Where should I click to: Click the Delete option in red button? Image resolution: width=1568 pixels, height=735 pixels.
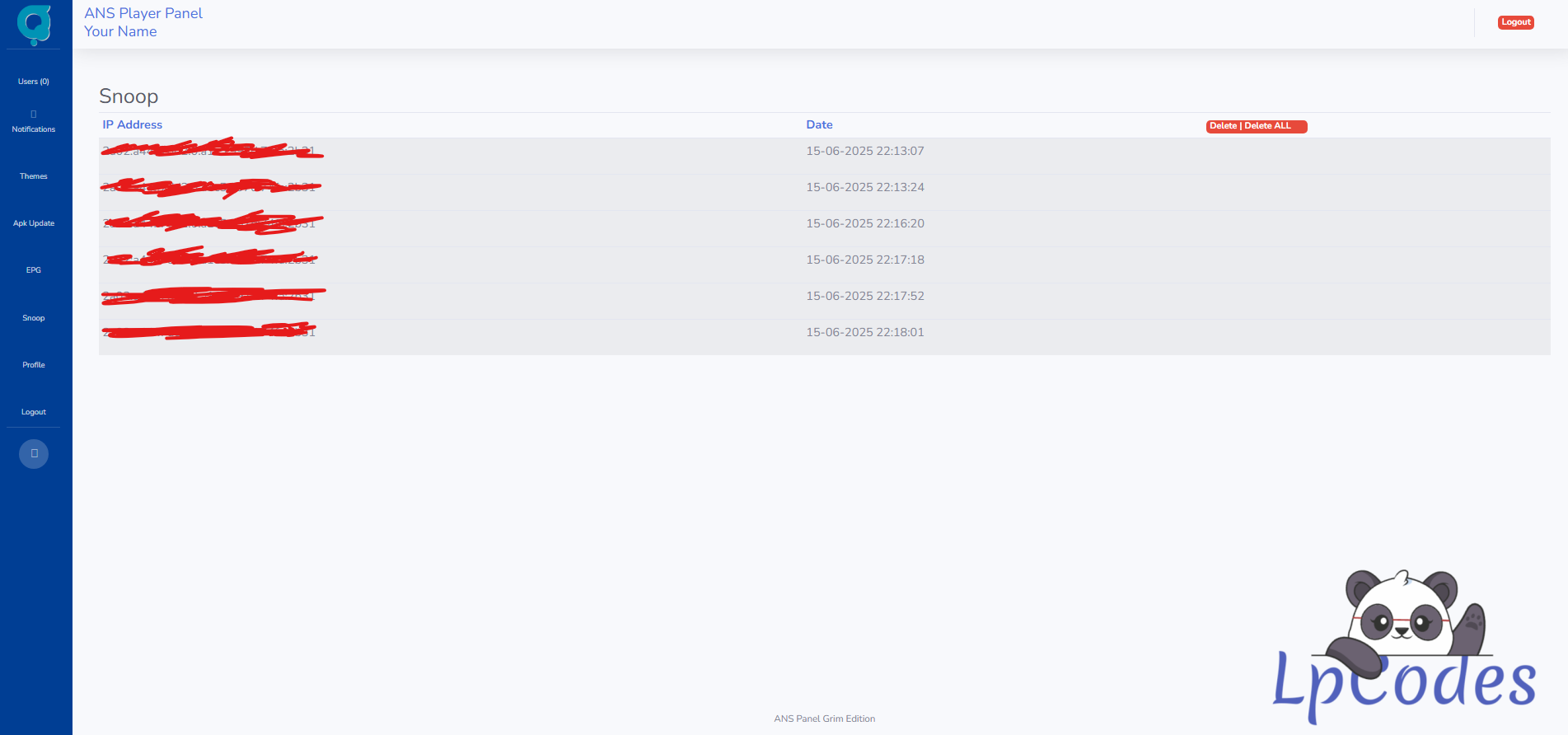coord(1223,126)
